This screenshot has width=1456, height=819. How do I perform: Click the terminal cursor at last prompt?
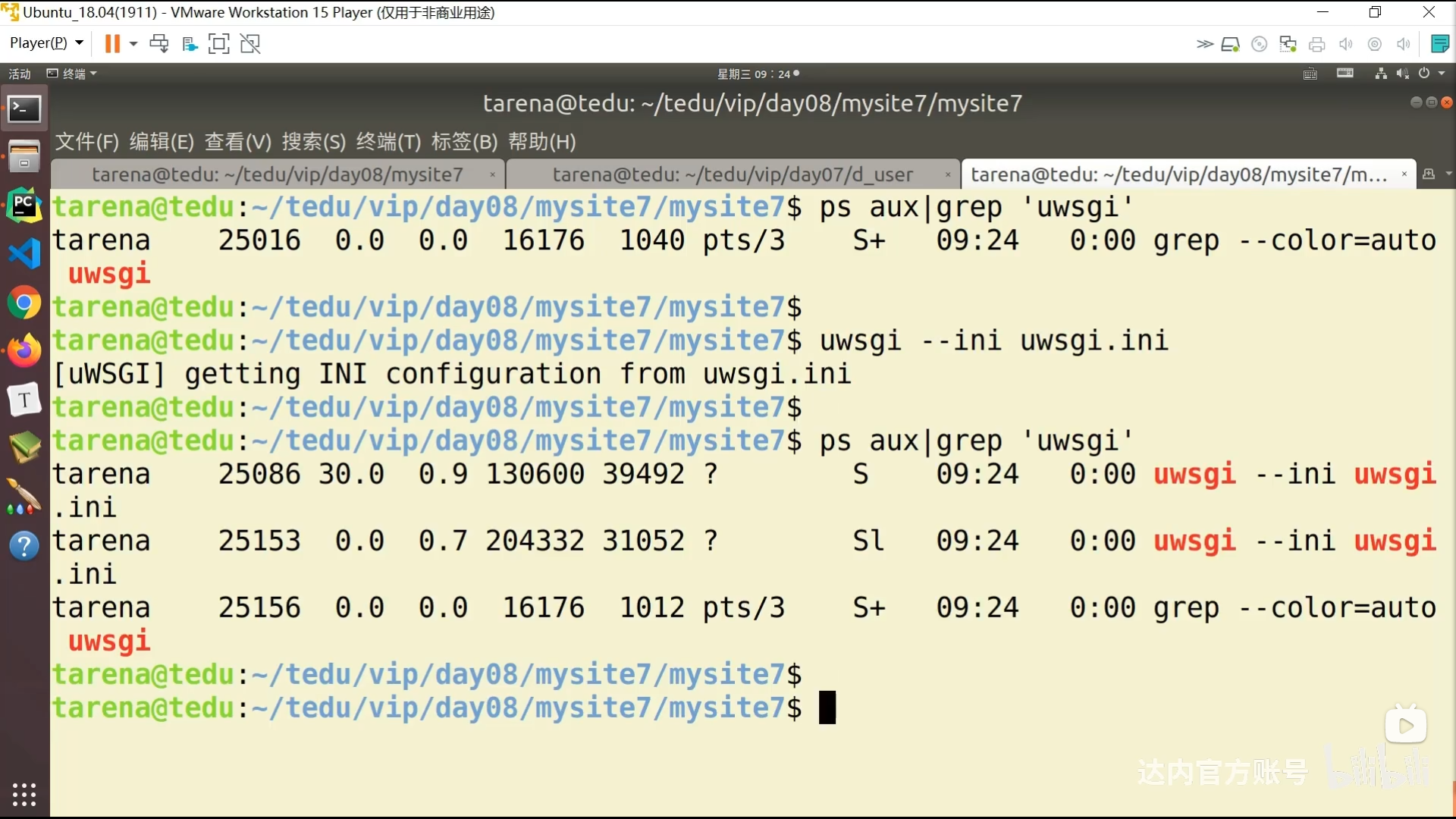click(x=827, y=708)
